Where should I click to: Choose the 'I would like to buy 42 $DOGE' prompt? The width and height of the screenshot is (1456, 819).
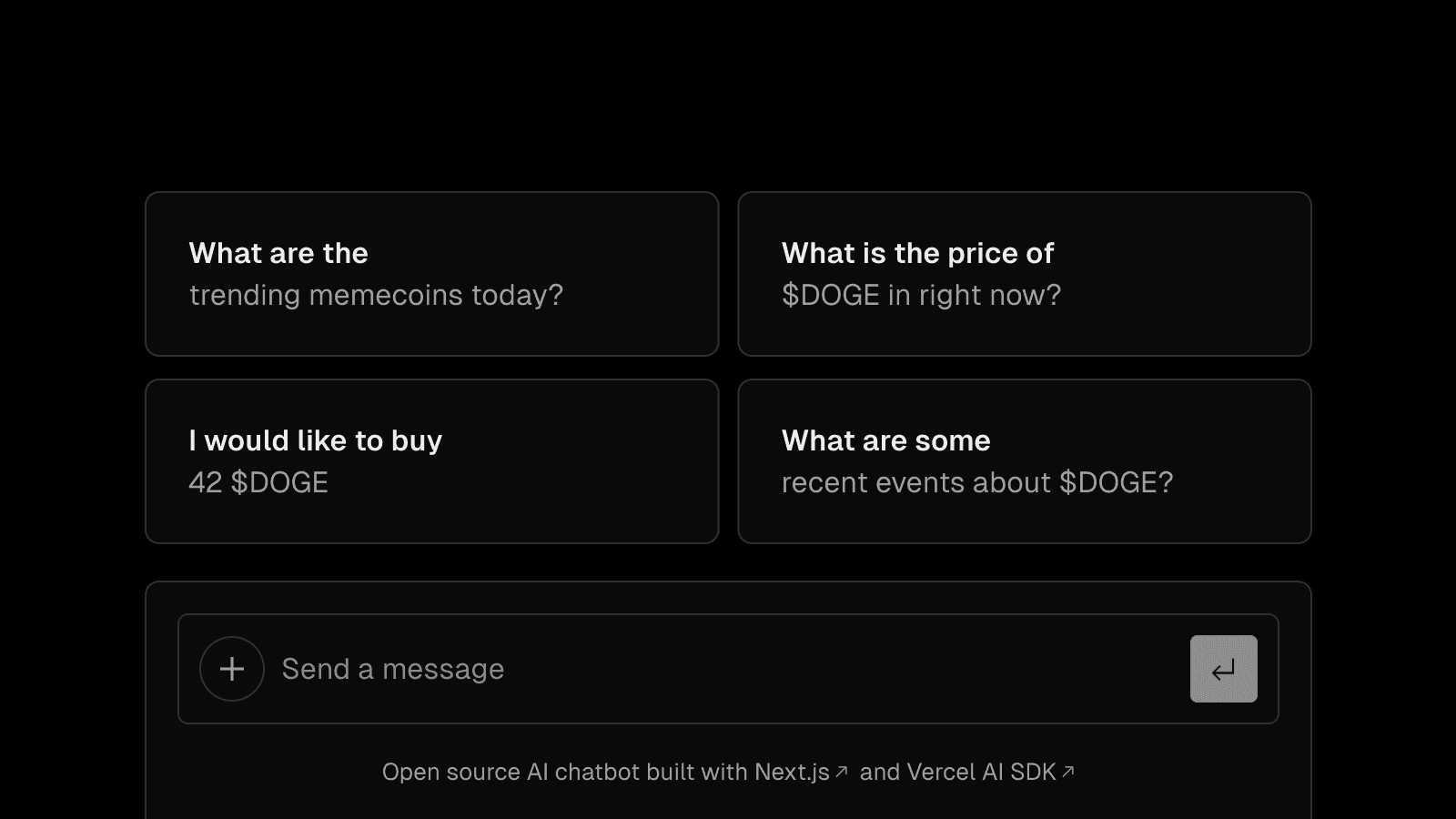click(431, 460)
